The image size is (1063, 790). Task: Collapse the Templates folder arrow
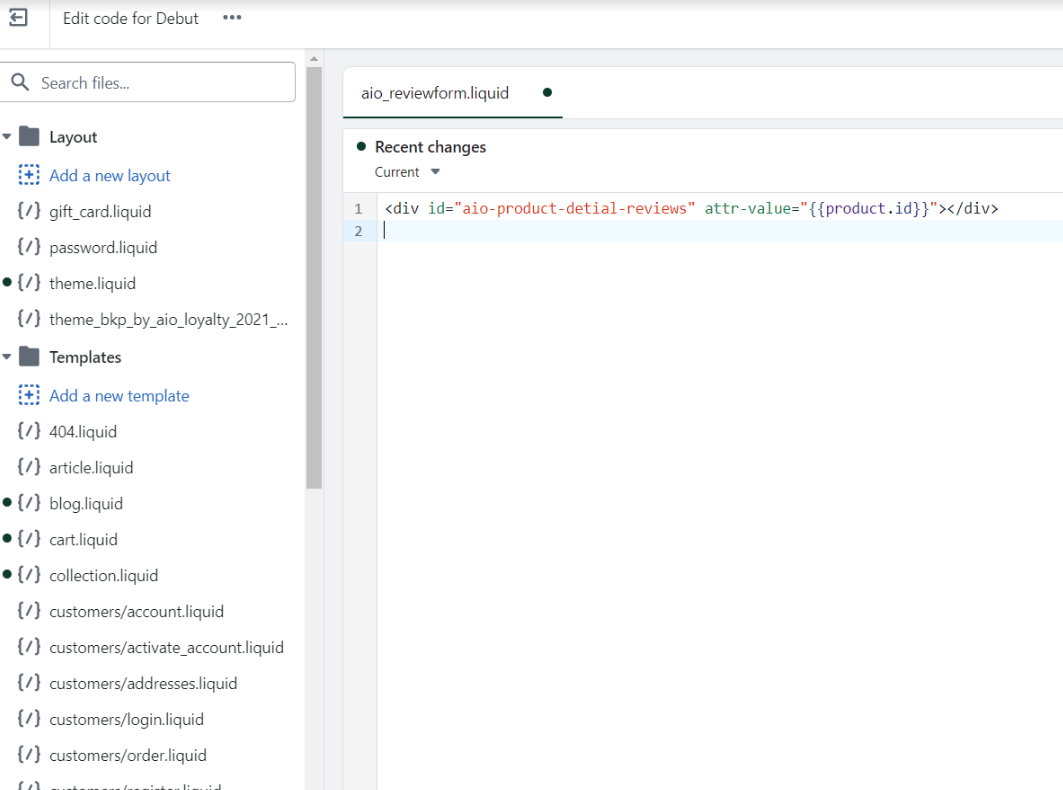point(7,357)
